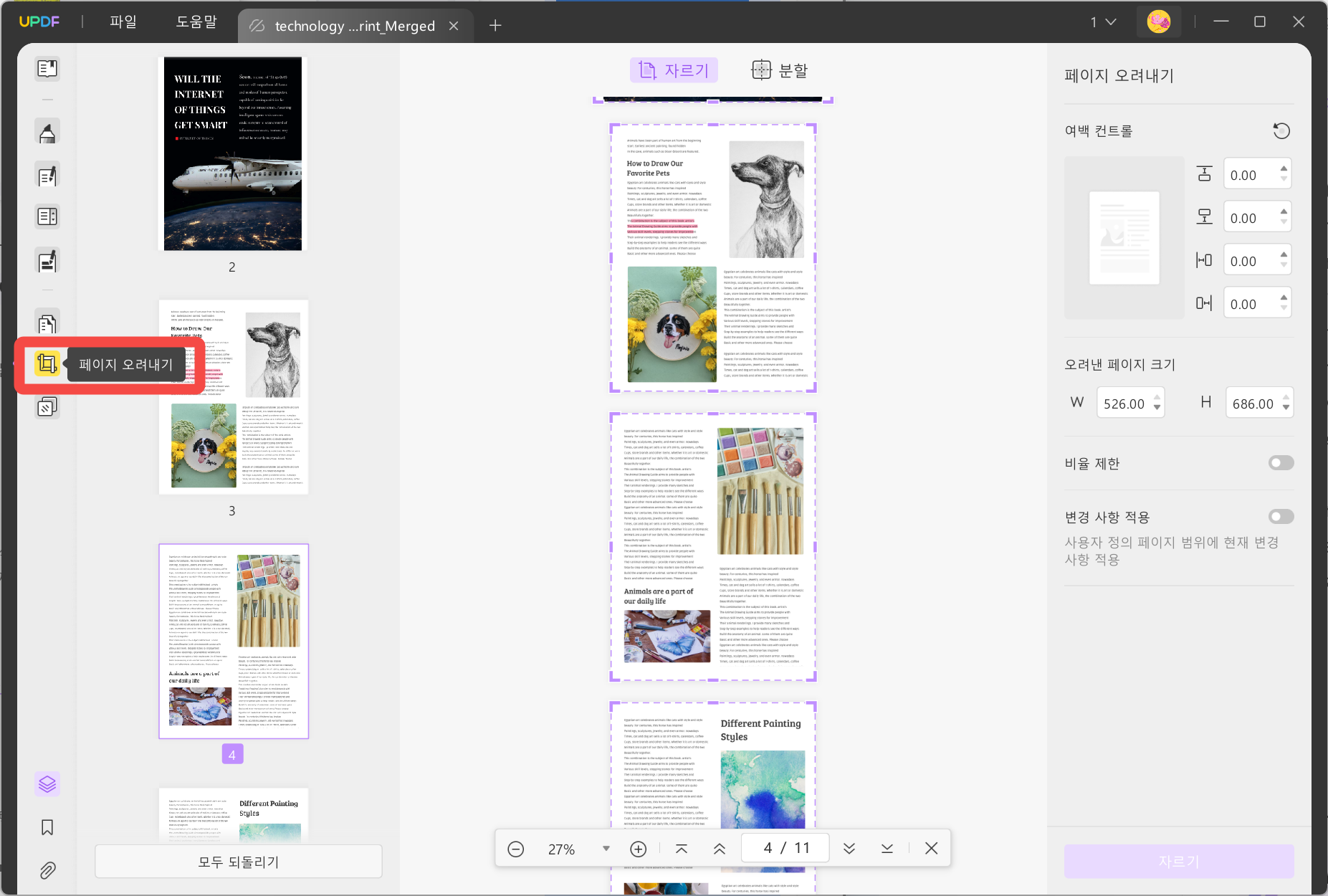The image size is (1328, 896).
Task: Click the width W input field
Action: pyautogui.click(x=1131, y=403)
